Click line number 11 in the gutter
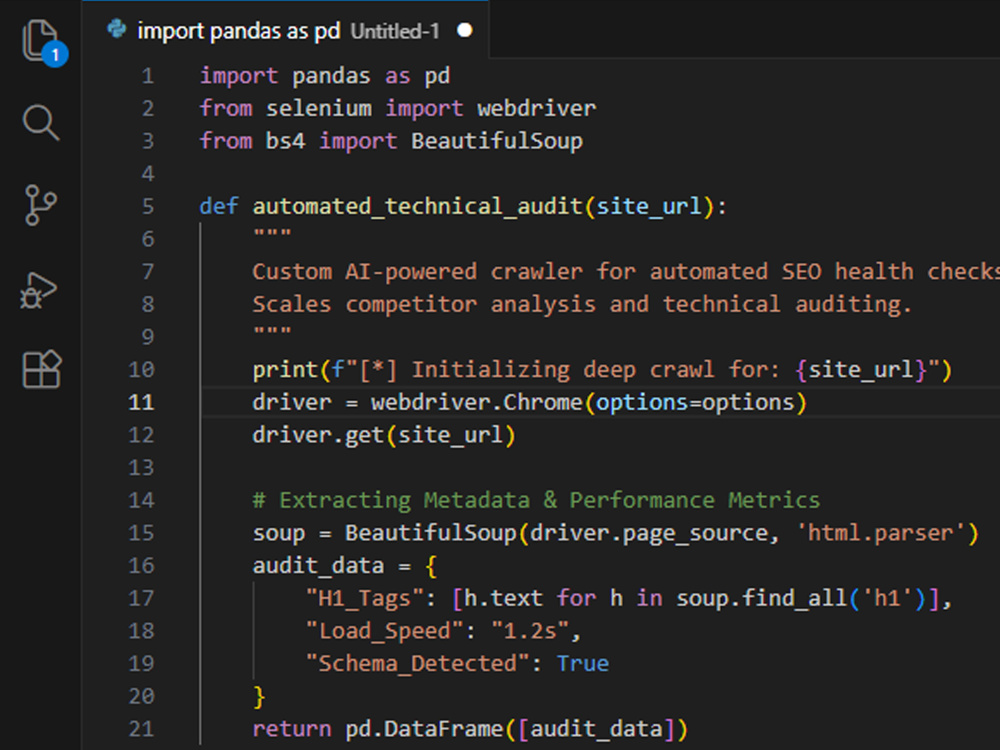The height and width of the screenshot is (750, 1000). point(141,402)
